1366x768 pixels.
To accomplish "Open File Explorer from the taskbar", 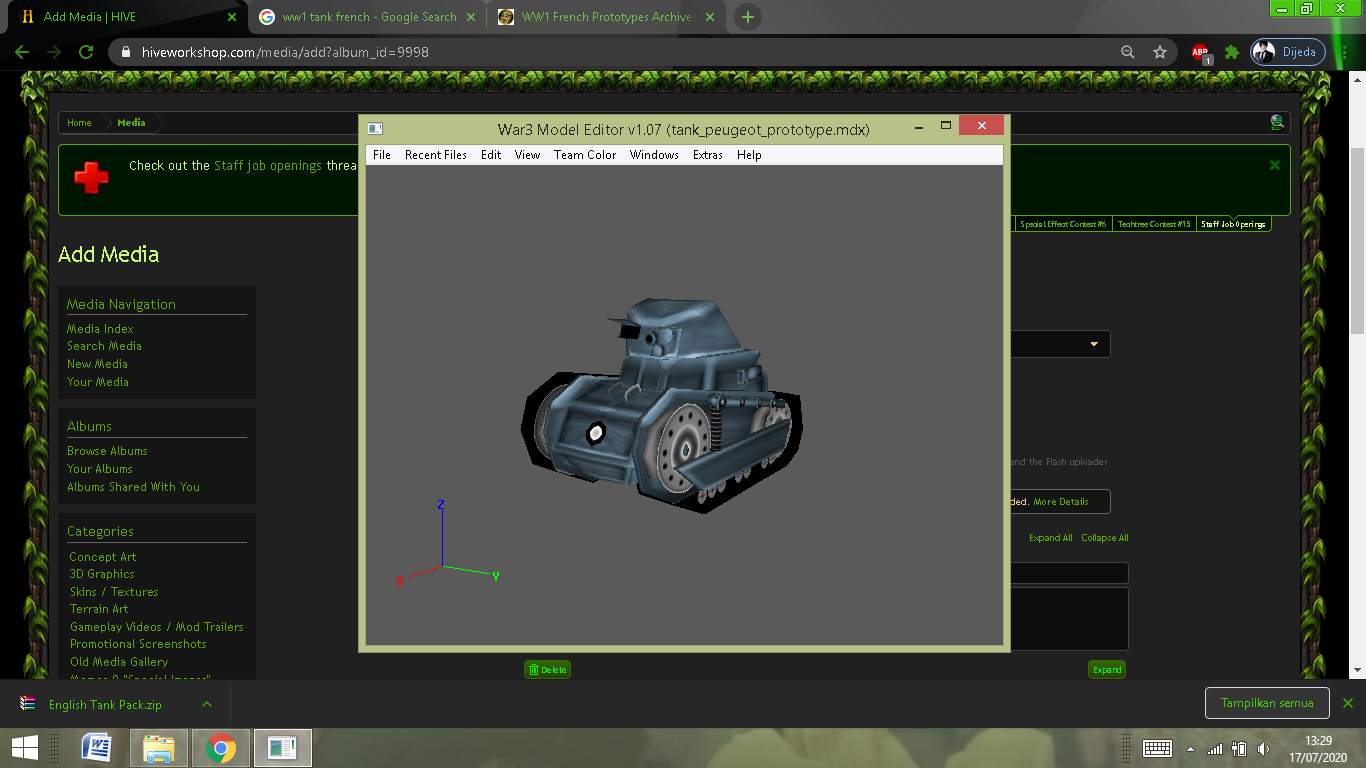I will pyautogui.click(x=159, y=747).
